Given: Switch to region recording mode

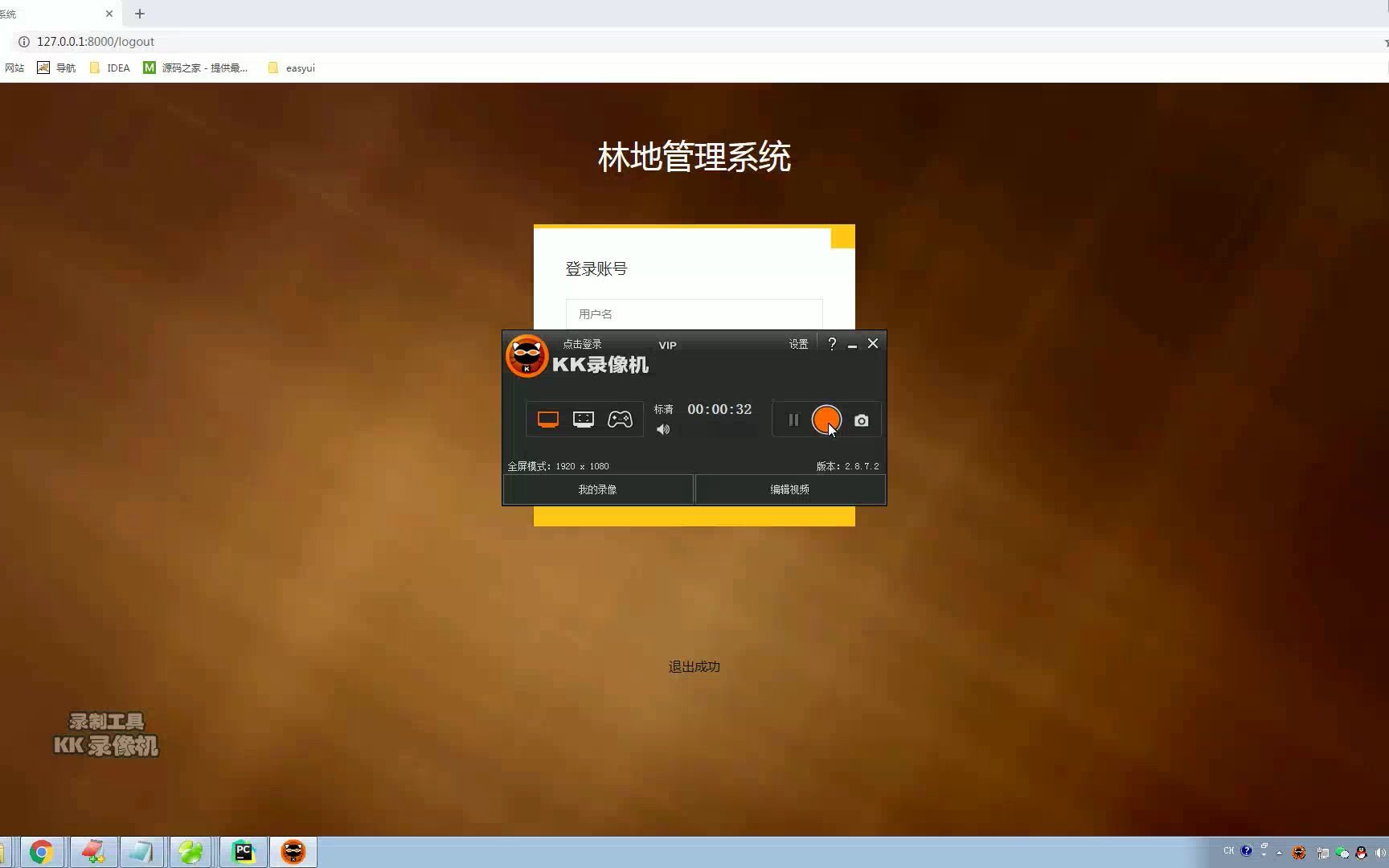Looking at the screenshot, I should pos(583,419).
